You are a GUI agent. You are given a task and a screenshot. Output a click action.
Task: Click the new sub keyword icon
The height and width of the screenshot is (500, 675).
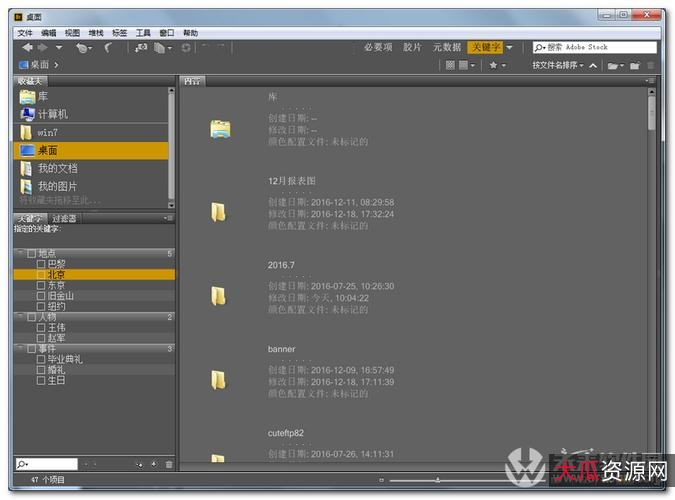[x=139, y=464]
